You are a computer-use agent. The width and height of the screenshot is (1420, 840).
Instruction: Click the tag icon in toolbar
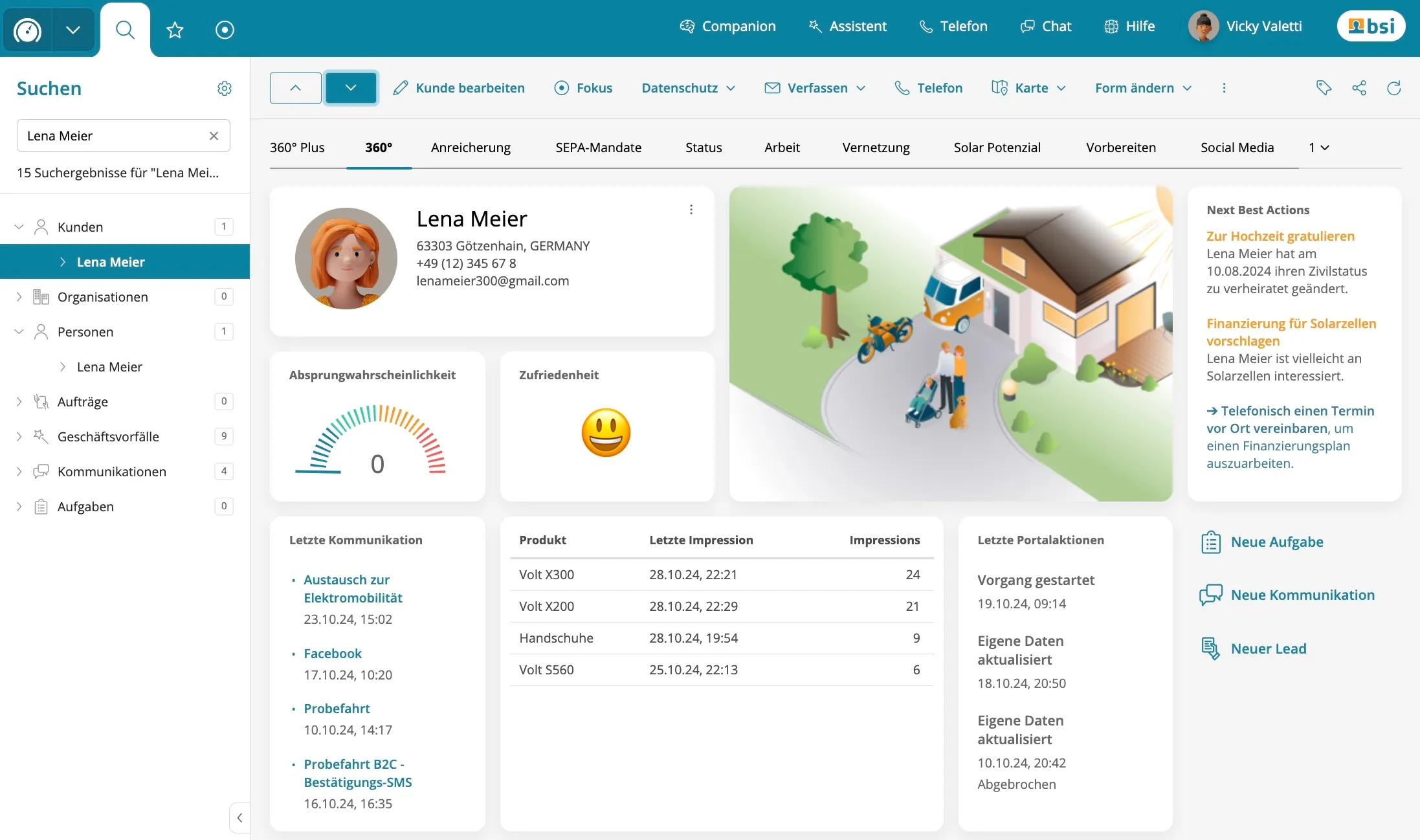point(1324,88)
